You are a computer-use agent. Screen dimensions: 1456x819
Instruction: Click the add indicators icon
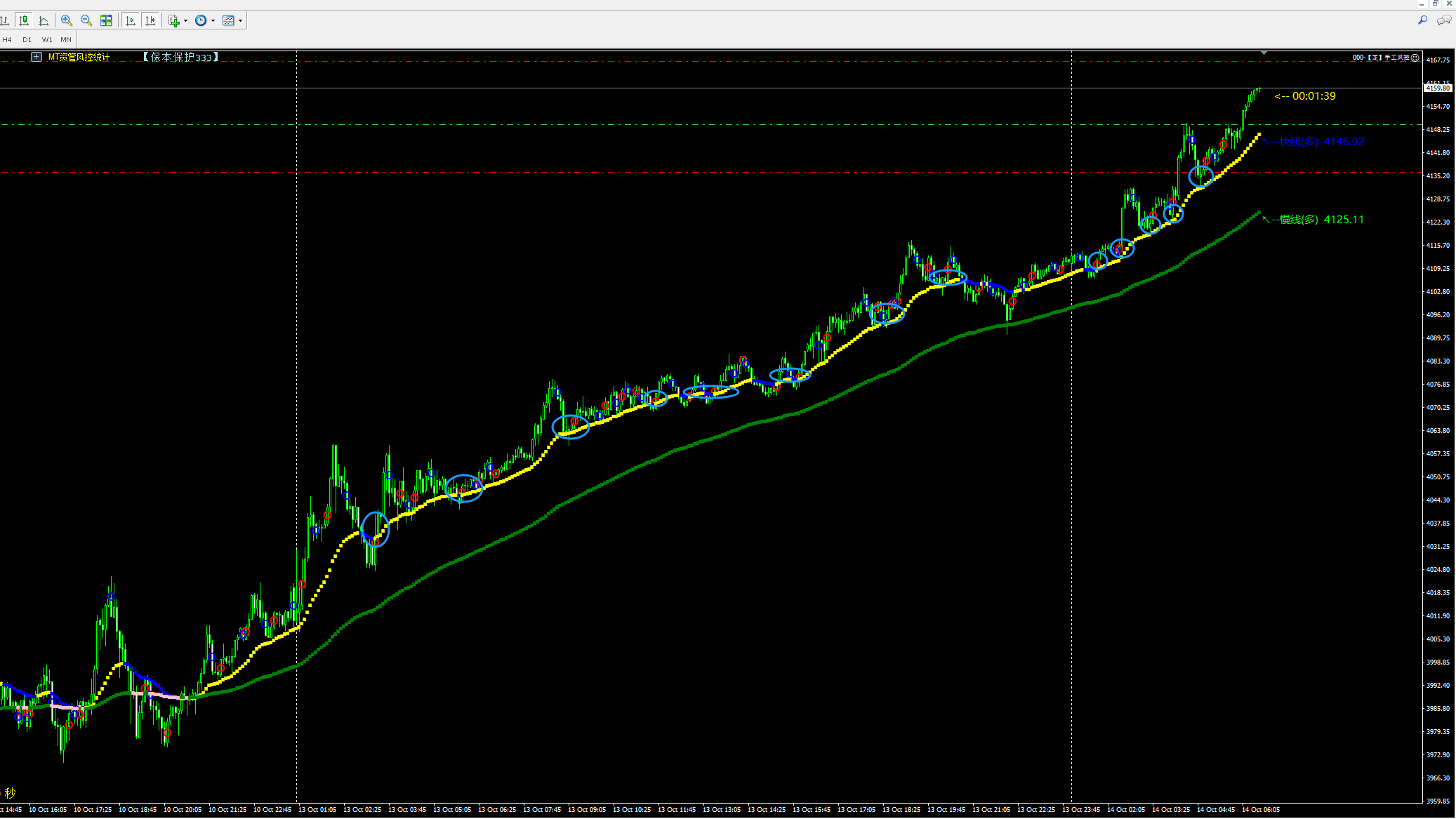(x=174, y=20)
